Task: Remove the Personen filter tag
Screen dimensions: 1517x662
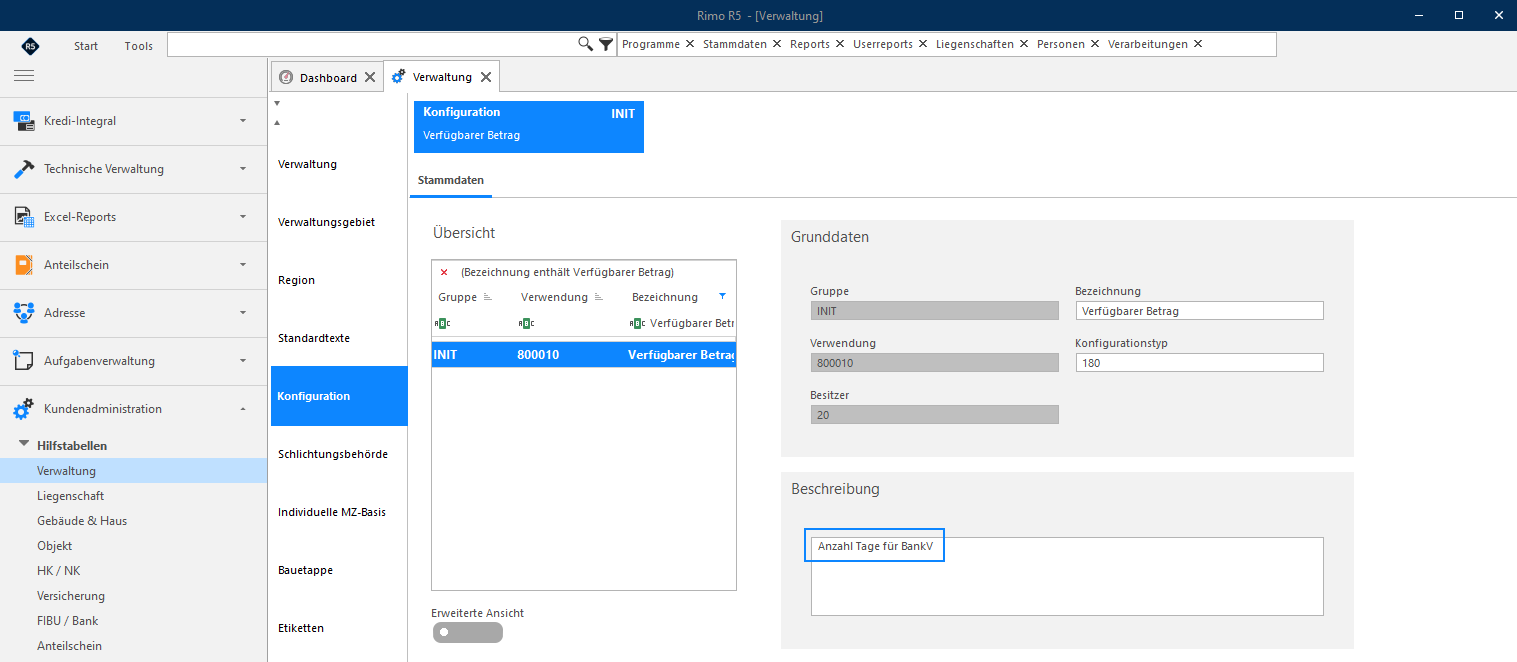Action: click(1094, 44)
